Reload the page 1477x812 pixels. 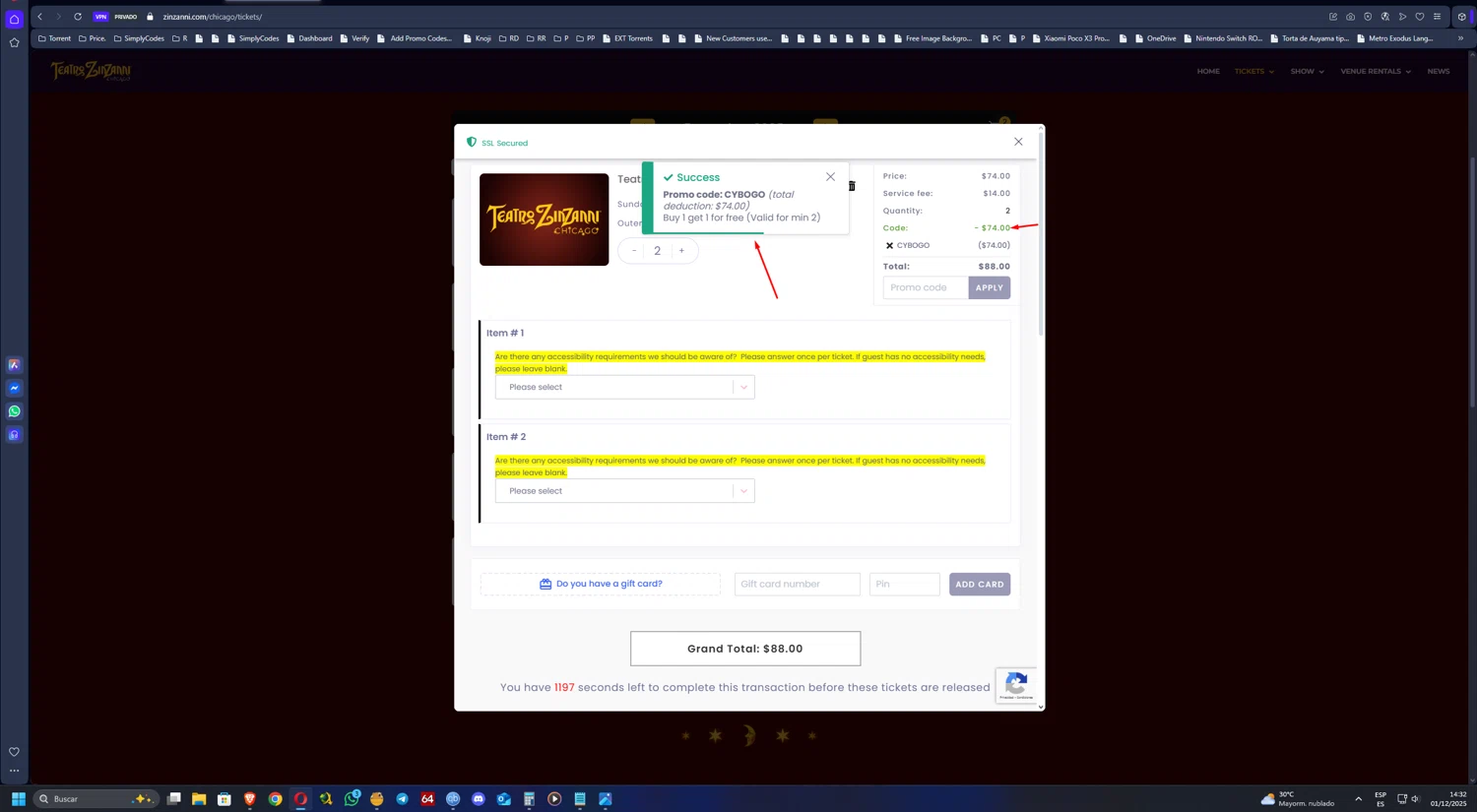coord(78,17)
